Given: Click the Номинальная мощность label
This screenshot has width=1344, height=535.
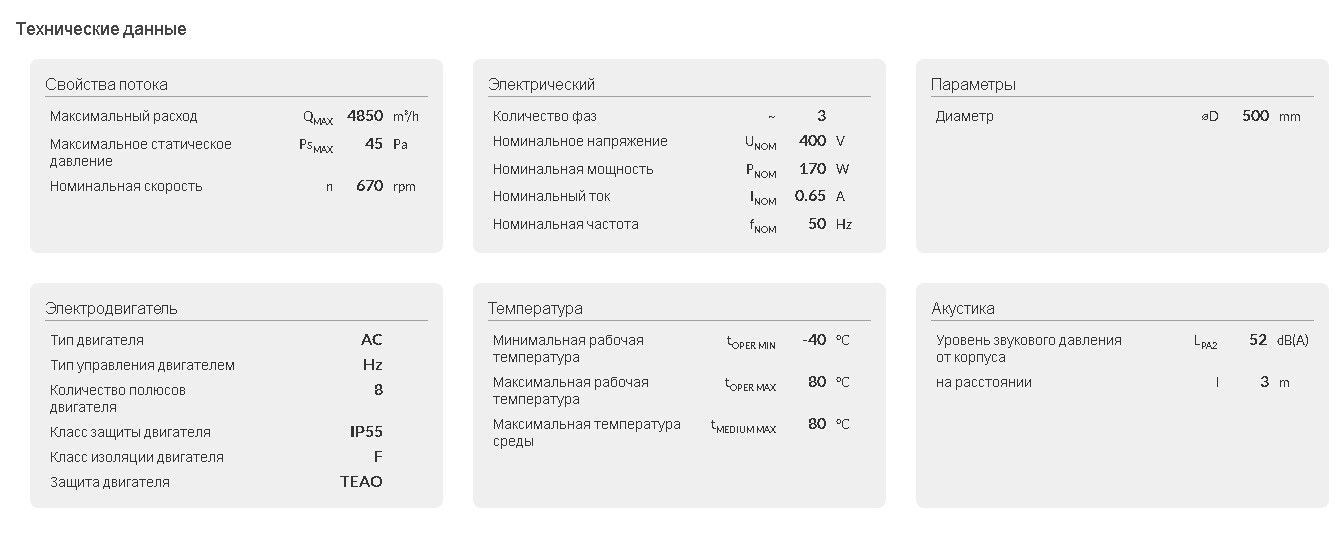Looking at the screenshot, I should tap(573, 169).
